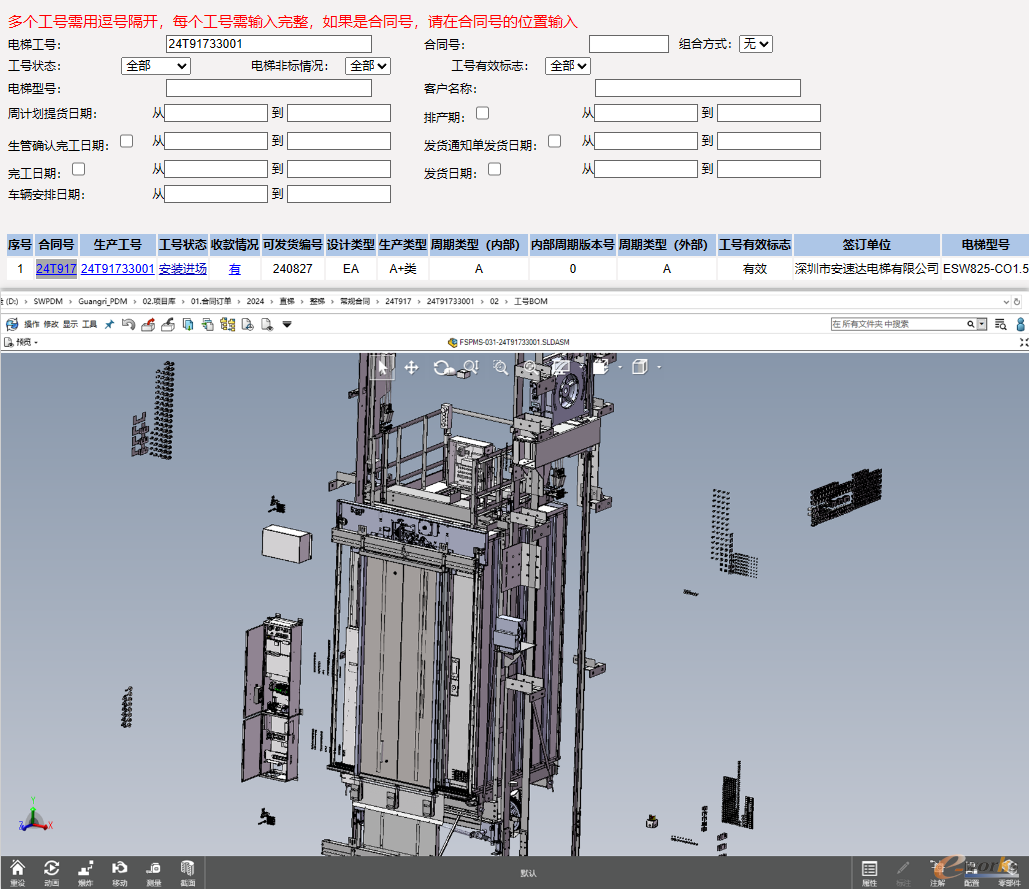Select the pointer tool in 3D viewer

click(382, 367)
